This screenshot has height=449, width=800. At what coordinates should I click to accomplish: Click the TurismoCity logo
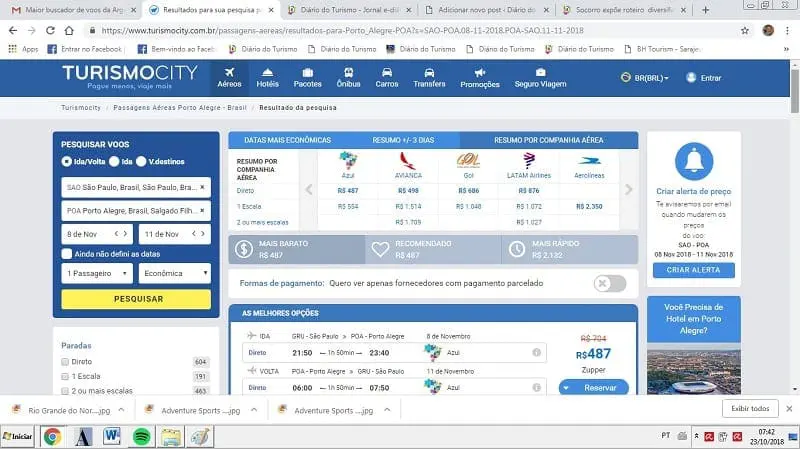pos(130,77)
